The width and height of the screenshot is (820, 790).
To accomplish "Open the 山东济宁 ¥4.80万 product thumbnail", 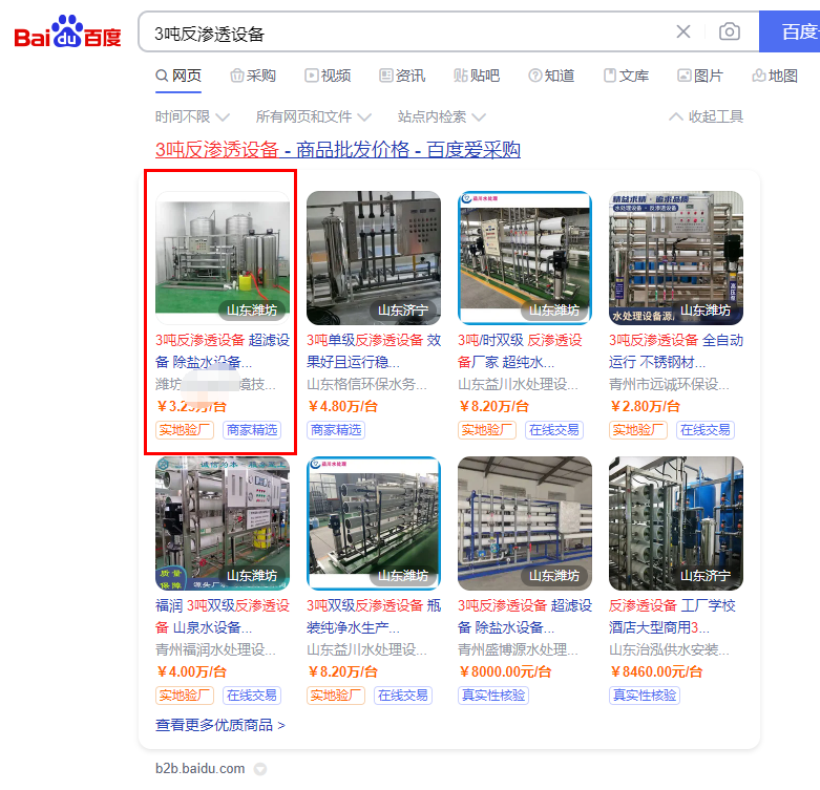I will point(373,258).
